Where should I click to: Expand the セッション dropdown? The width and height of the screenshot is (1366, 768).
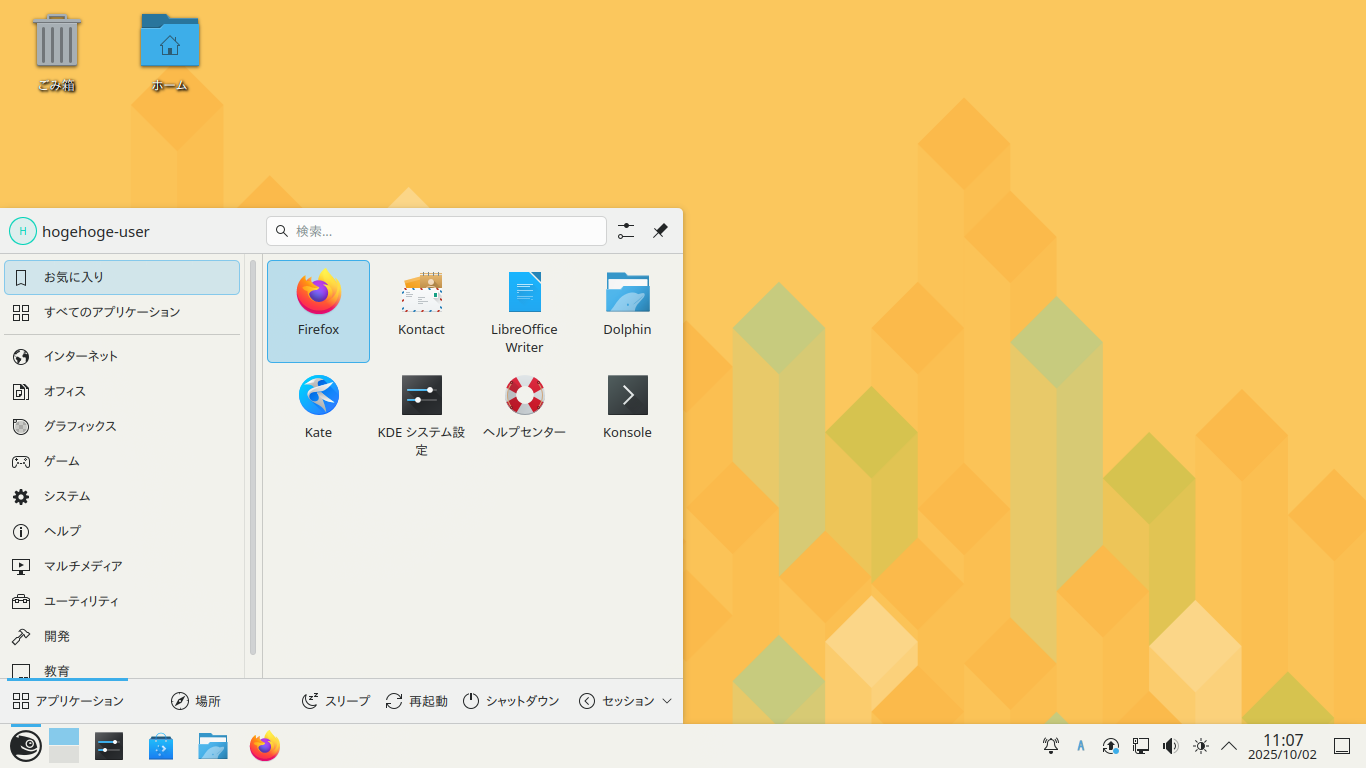pyautogui.click(x=624, y=700)
